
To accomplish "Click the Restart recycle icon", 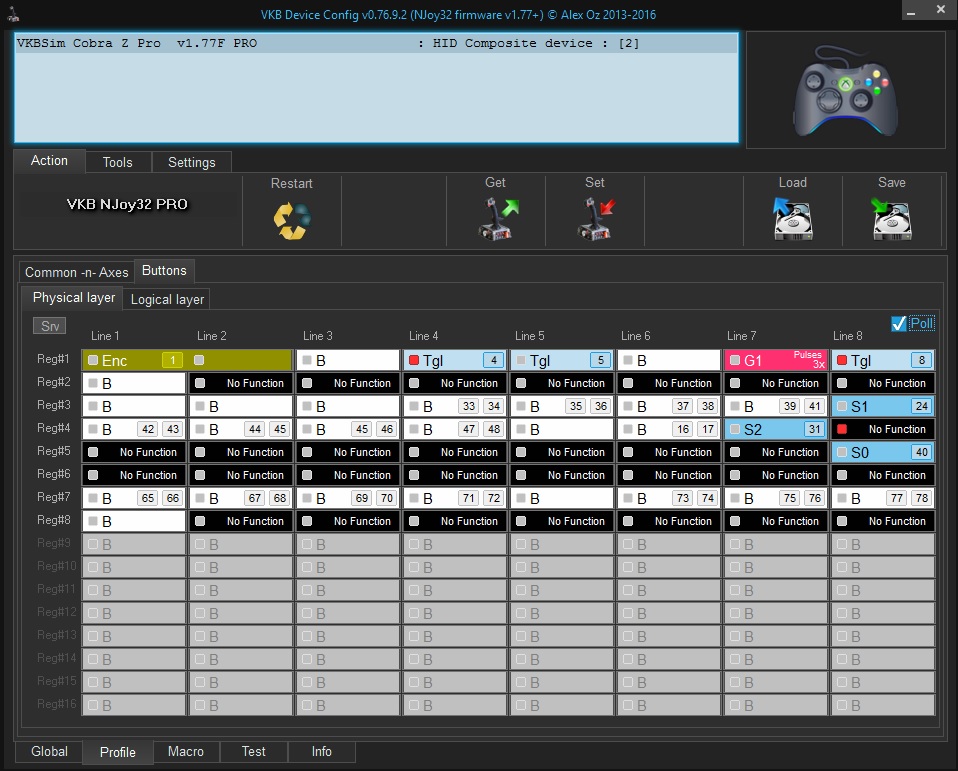I will pos(291,221).
